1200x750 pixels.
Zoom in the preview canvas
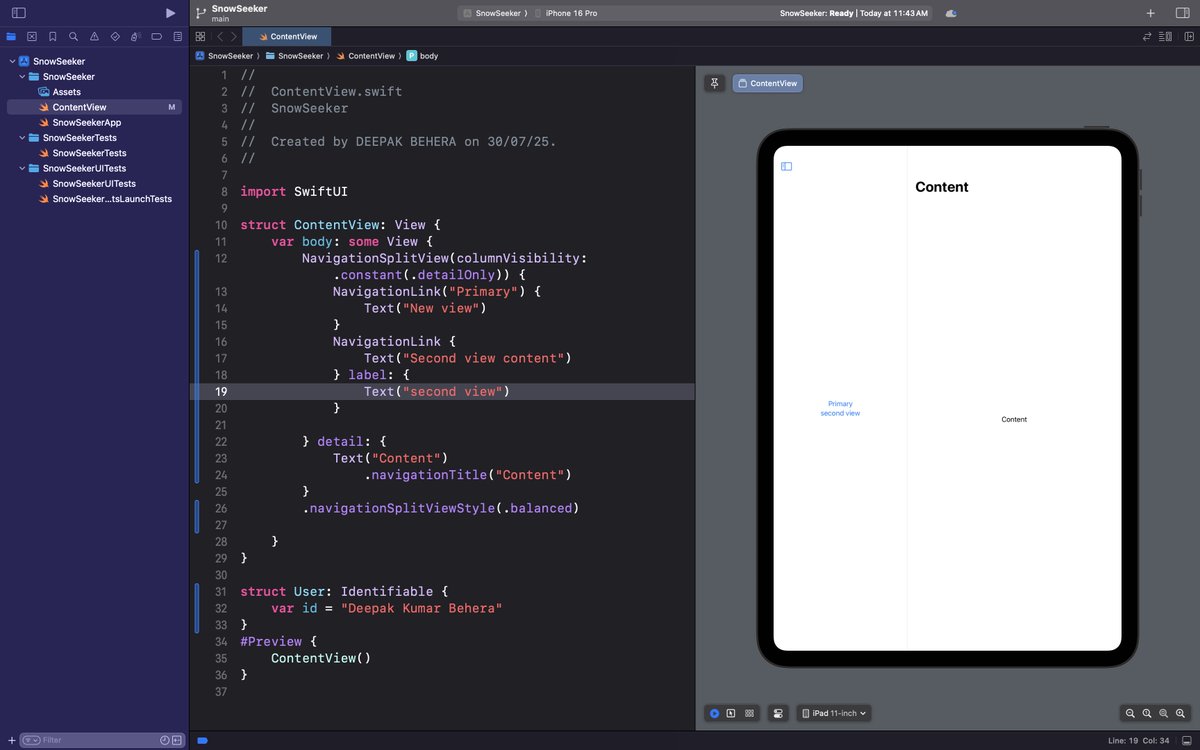tap(1181, 713)
